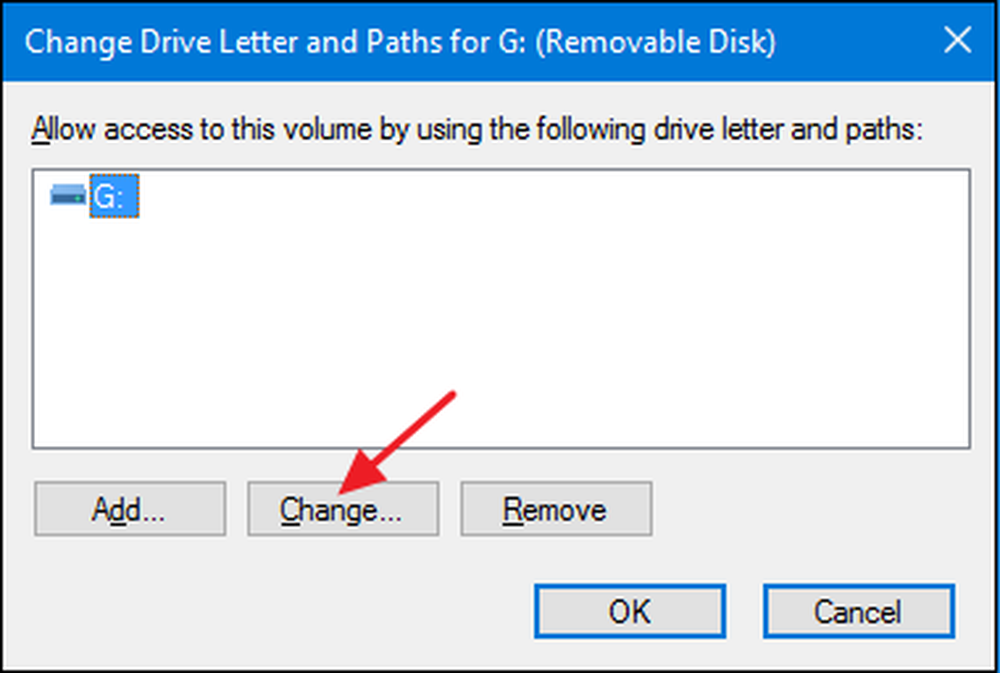This screenshot has height=673, width=1000.
Task: Click the red arrow annotation
Action: pyautogui.click(x=397, y=441)
